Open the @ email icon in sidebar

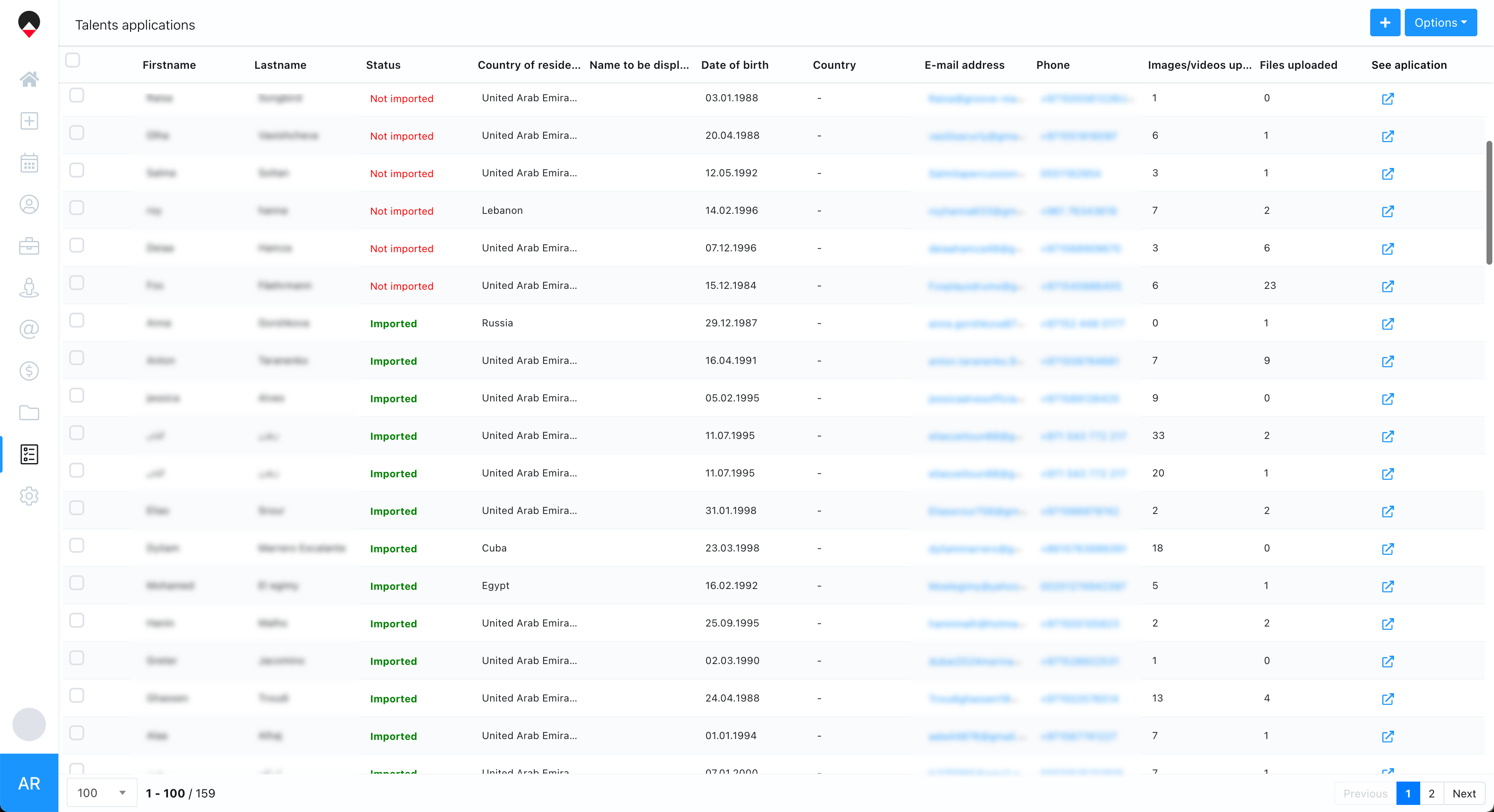pyautogui.click(x=29, y=329)
